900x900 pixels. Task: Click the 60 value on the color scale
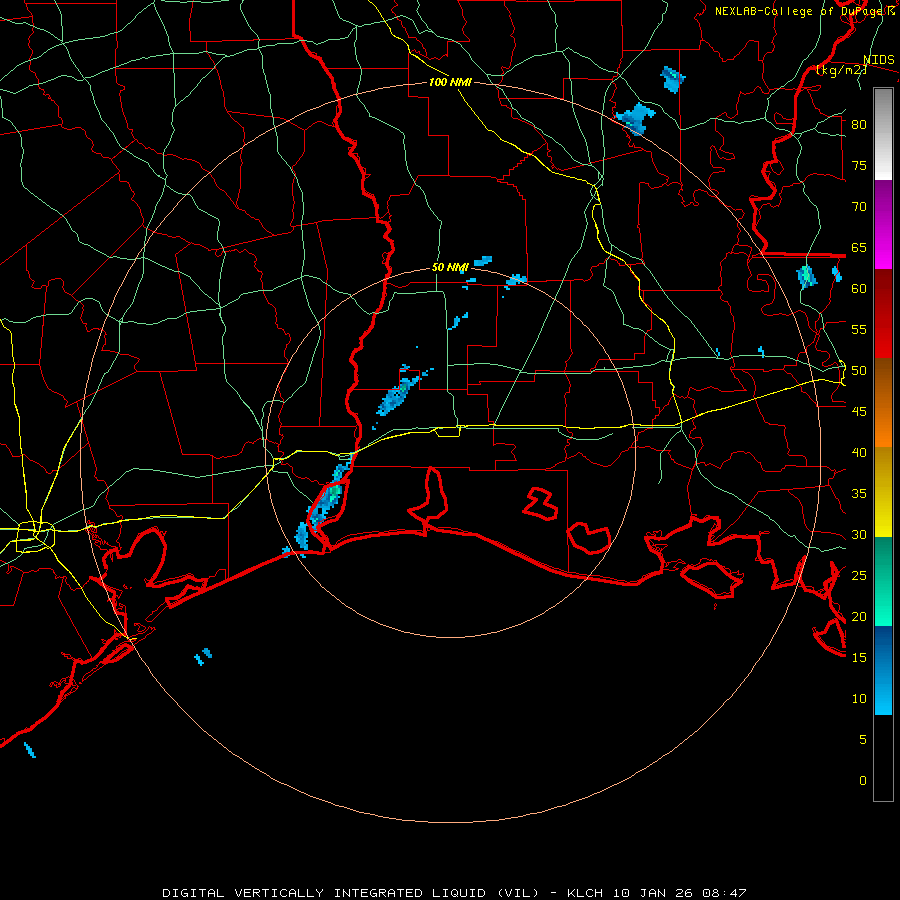859,289
